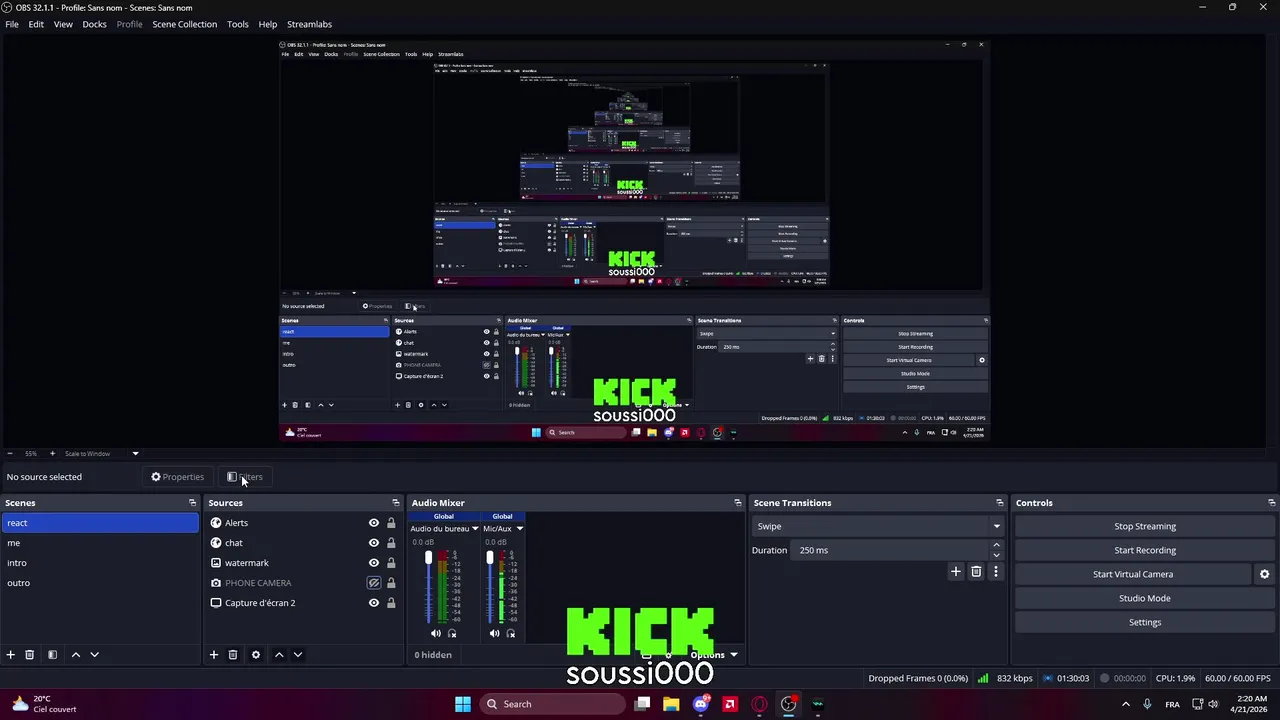Viewport: 1280px width, 720px height.
Task: Move source up in Sources toolbar
Action: [x=279, y=655]
